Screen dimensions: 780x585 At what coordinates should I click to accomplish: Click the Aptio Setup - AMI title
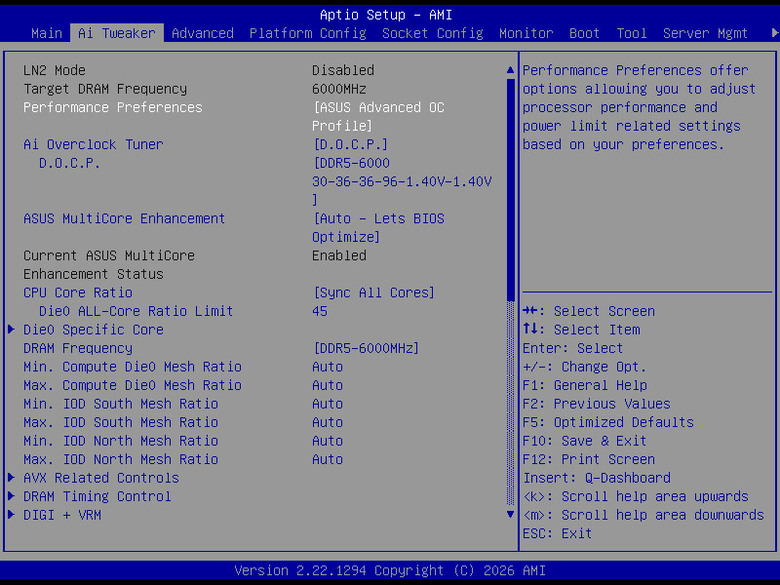[x=386, y=15]
